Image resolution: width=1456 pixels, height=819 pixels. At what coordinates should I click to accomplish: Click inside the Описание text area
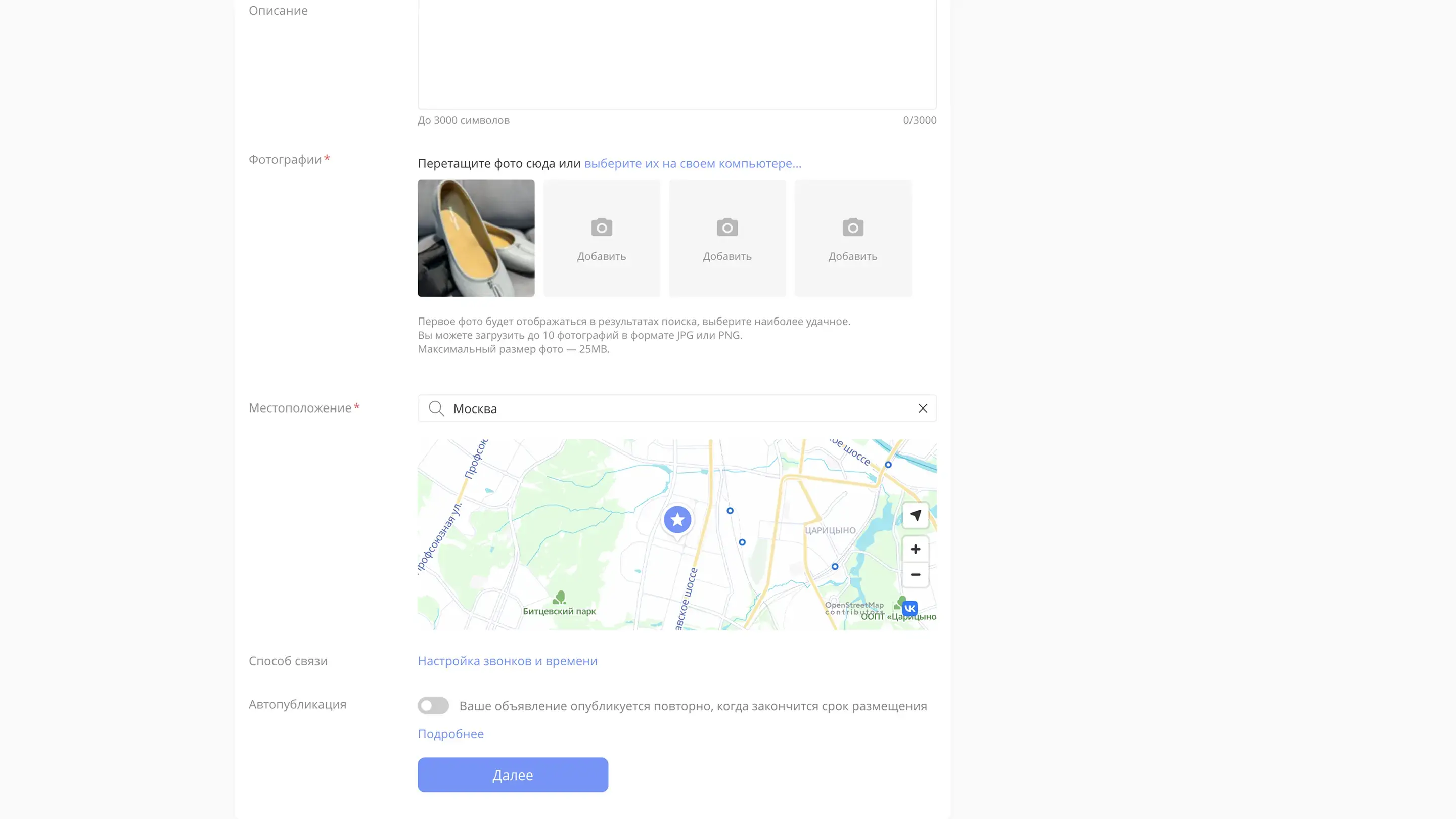click(x=676, y=54)
